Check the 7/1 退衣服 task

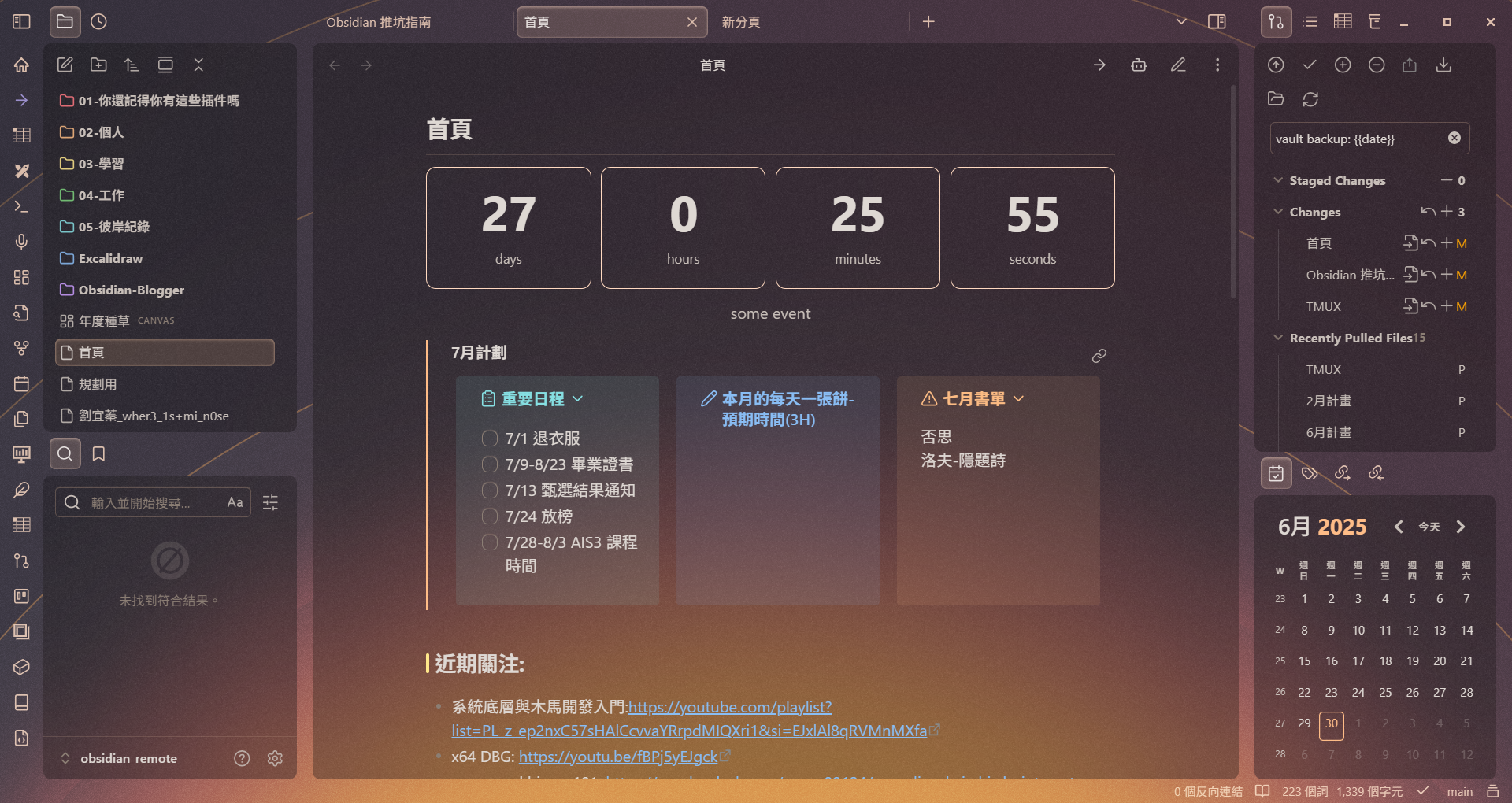point(490,438)
